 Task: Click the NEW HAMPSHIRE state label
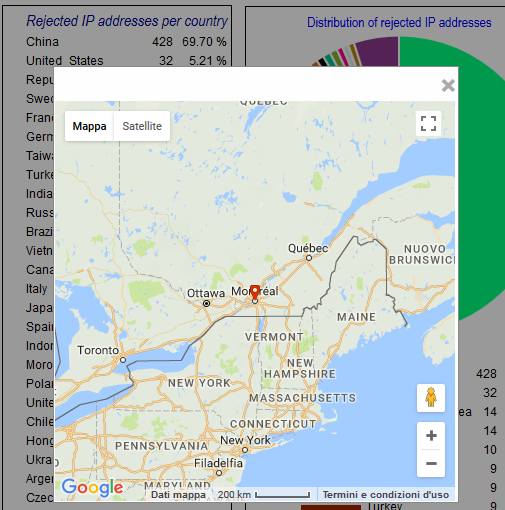(x=300, y=368)
